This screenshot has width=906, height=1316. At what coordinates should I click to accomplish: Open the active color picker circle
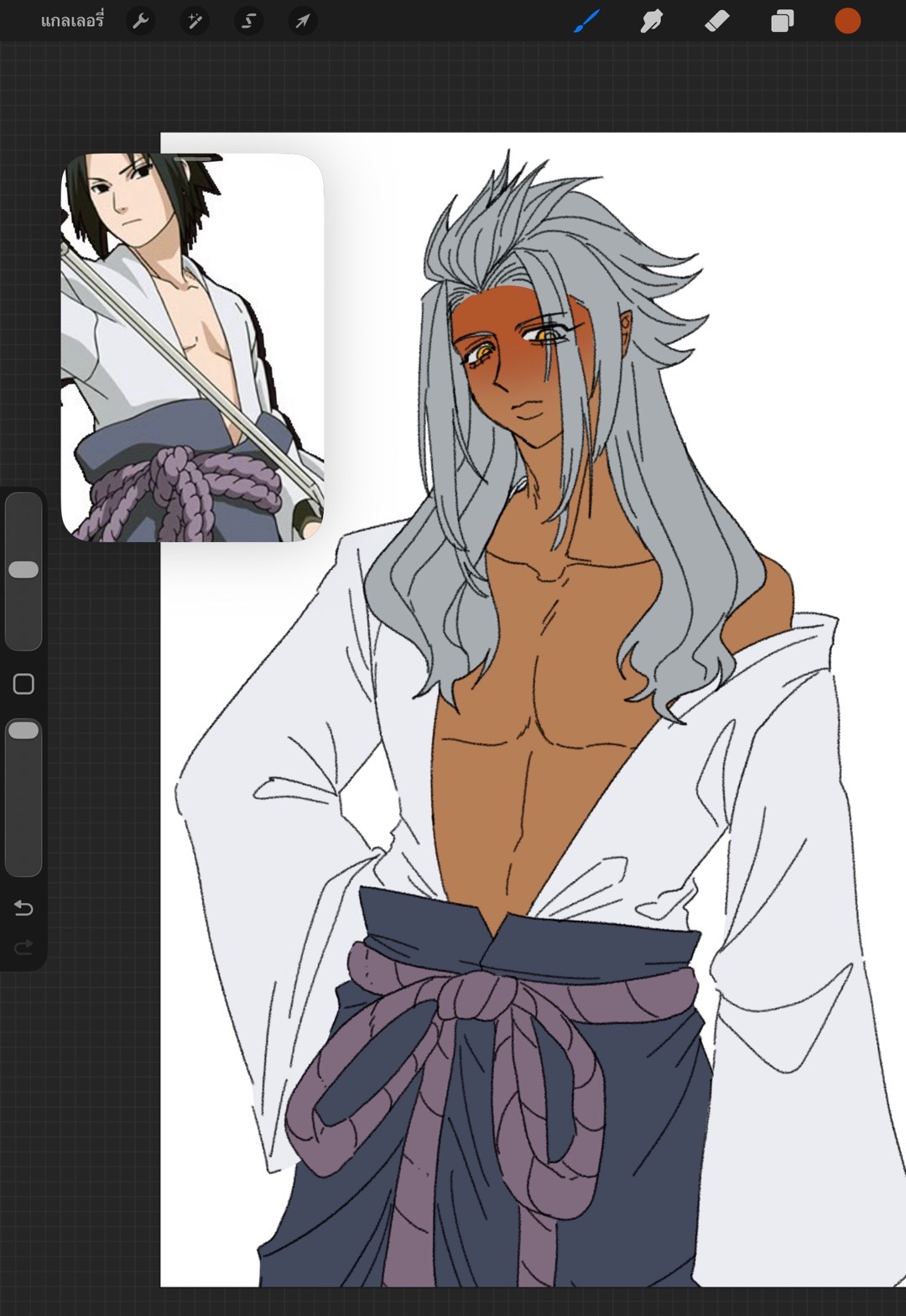coord(847,21)
